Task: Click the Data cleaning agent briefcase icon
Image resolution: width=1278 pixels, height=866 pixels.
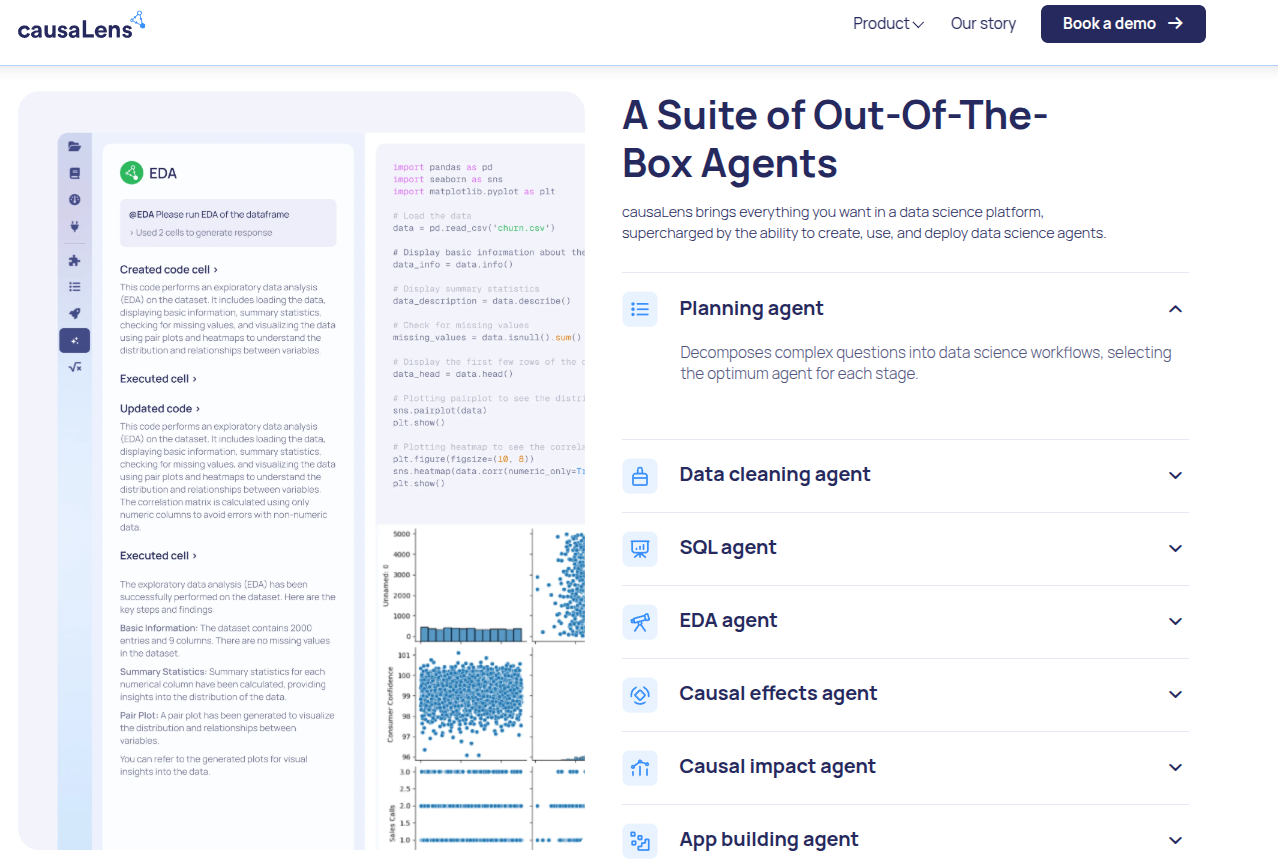Action: tap(640, 476)
